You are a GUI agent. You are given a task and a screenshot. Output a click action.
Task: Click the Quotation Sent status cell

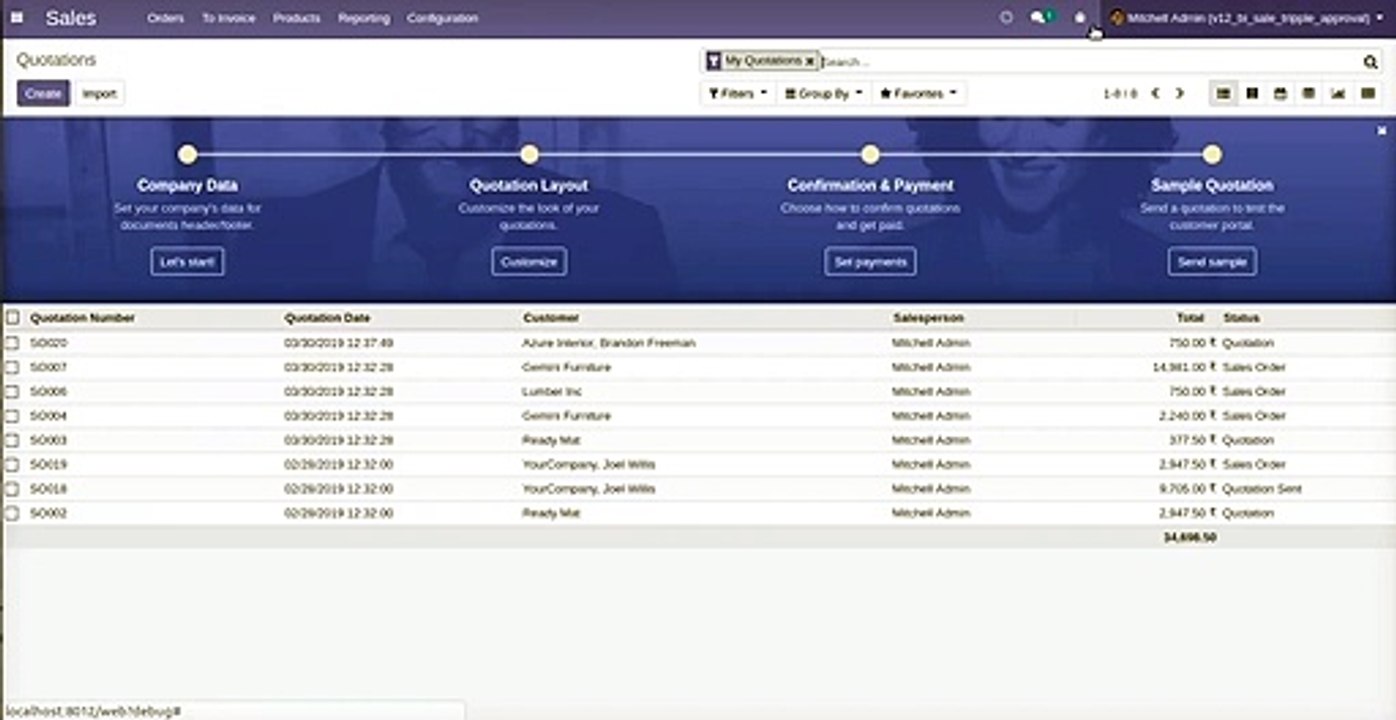pos(1262,489)
